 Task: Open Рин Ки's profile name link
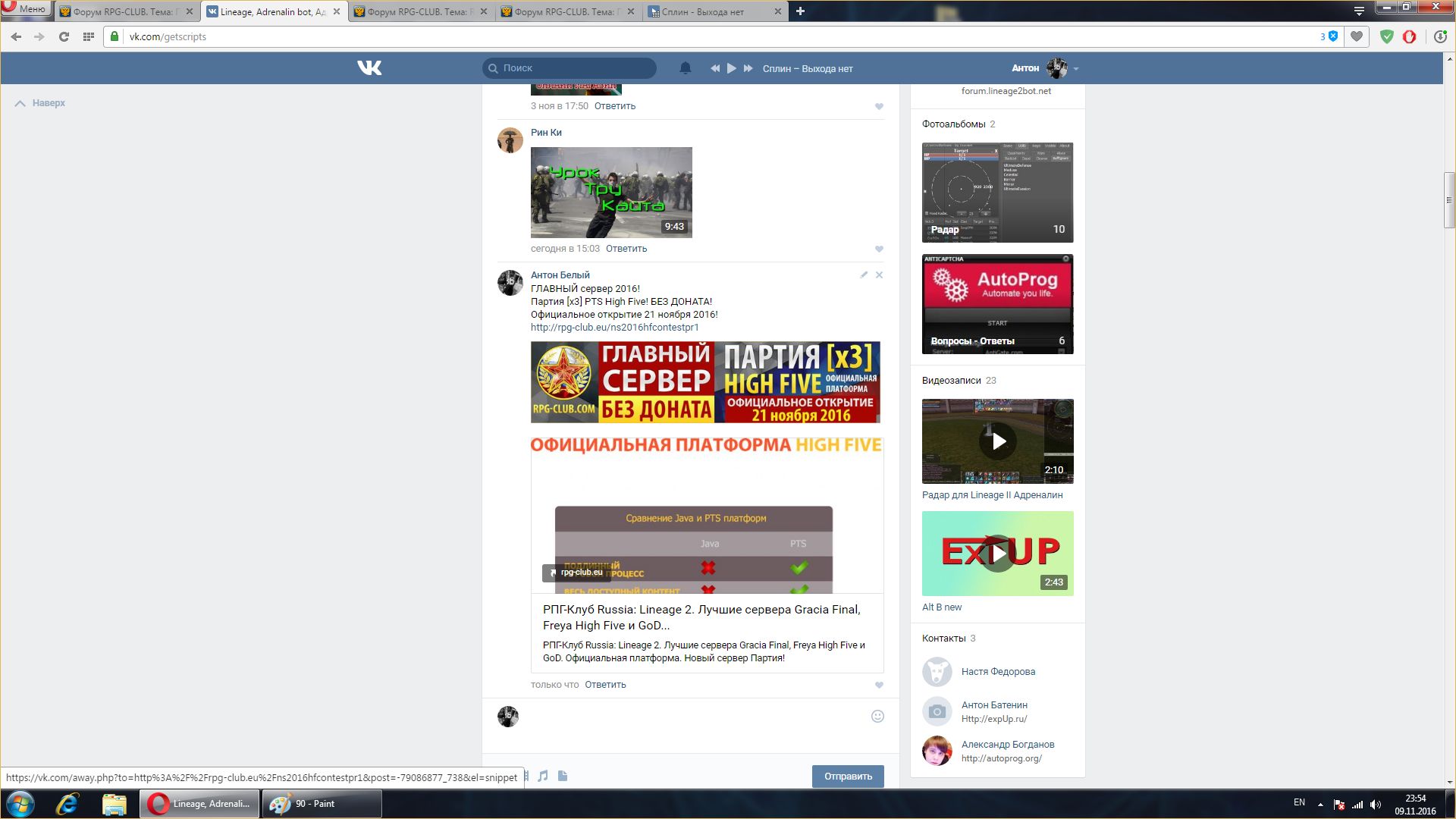pyautogui.click(x=546, y=133)
